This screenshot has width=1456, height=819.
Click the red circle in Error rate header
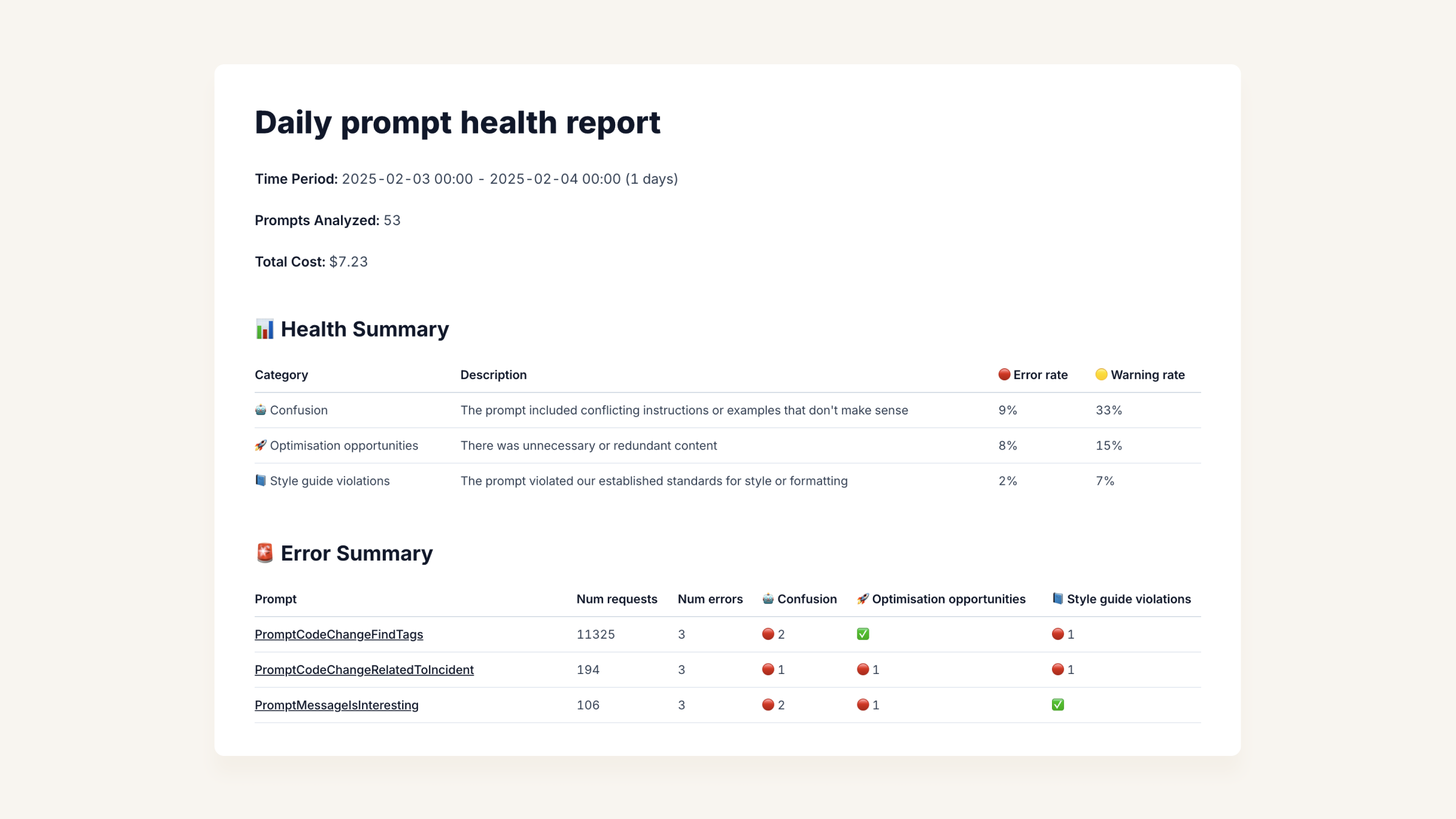[1004, 374]
